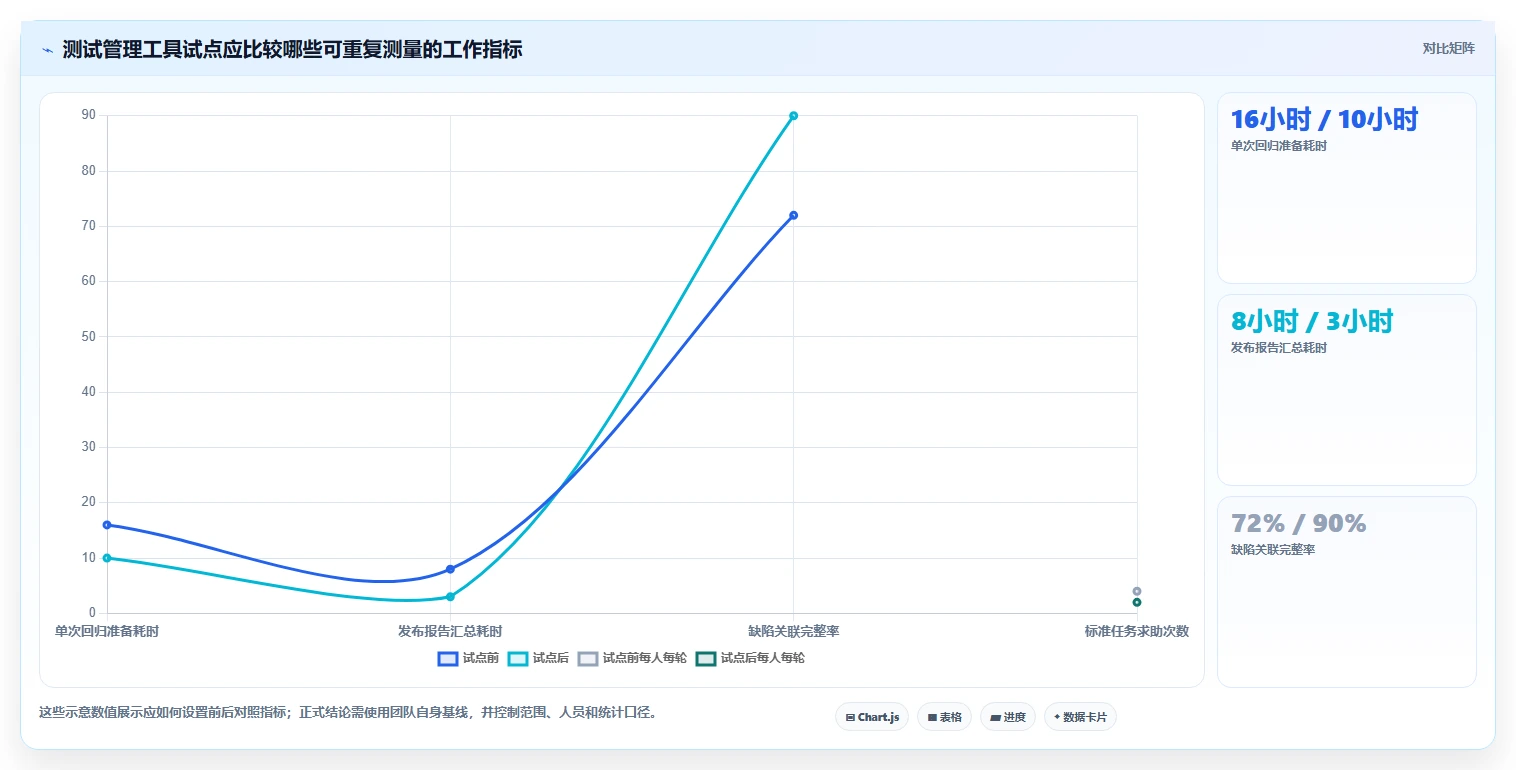
Task: Click the 试点前 data point at 8
Action: pos(450,569)
